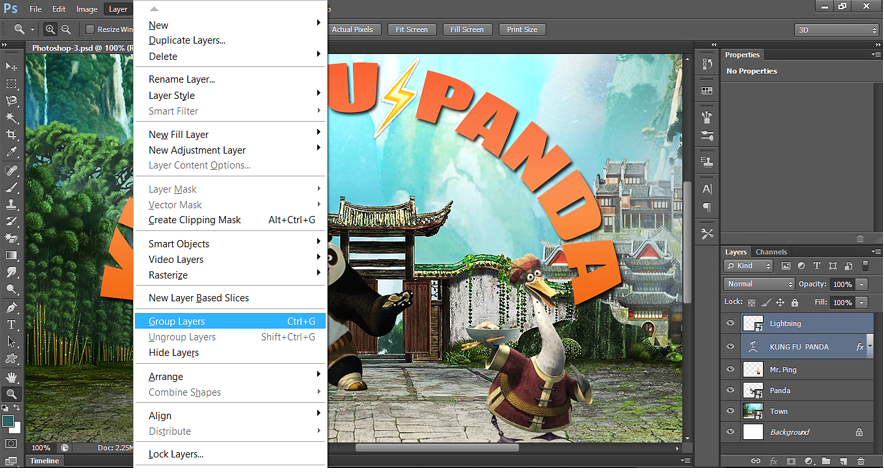Select the Lasso tool
Image resolution: width=884 pixels, height=474 pixels.
tap(11, 101)
